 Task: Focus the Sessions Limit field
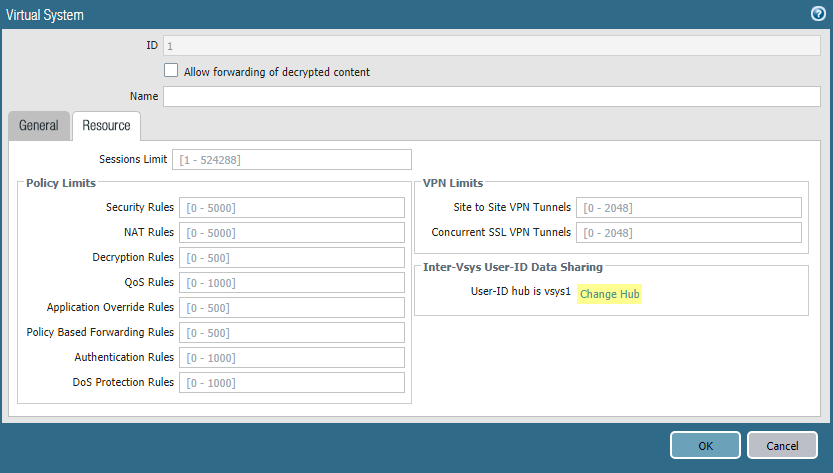coord(292,159)
